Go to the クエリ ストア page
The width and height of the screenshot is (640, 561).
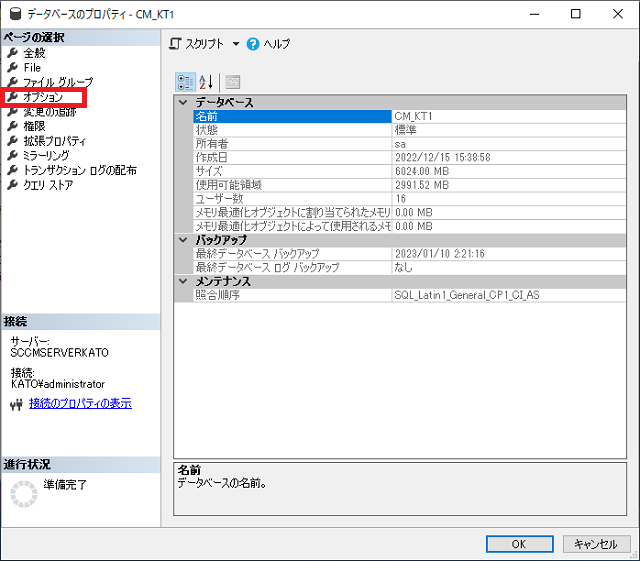(x=48, y=185)
